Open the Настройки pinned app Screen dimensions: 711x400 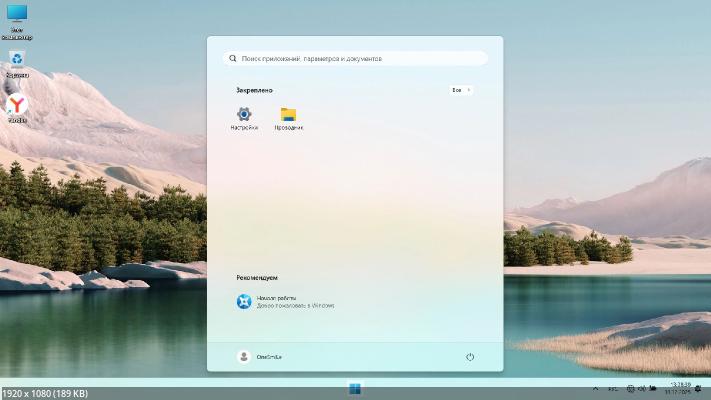coord(244,118)
